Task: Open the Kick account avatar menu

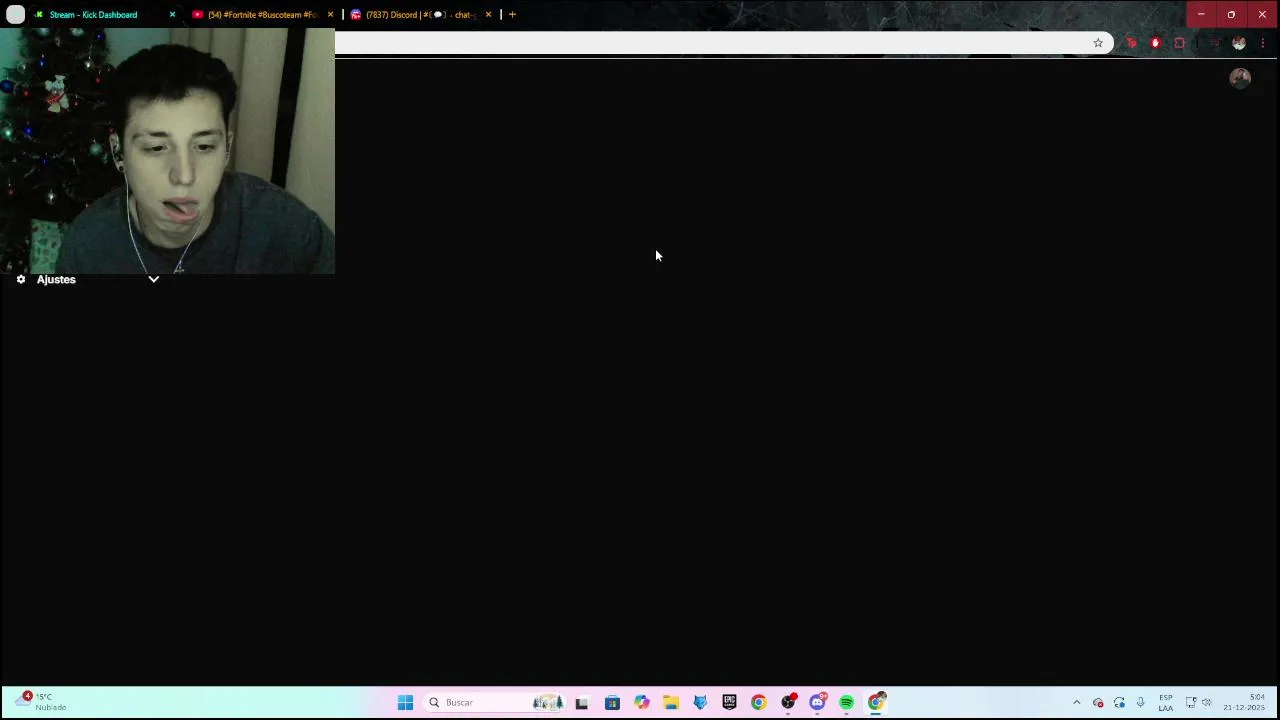Action: pos(1240,78)
